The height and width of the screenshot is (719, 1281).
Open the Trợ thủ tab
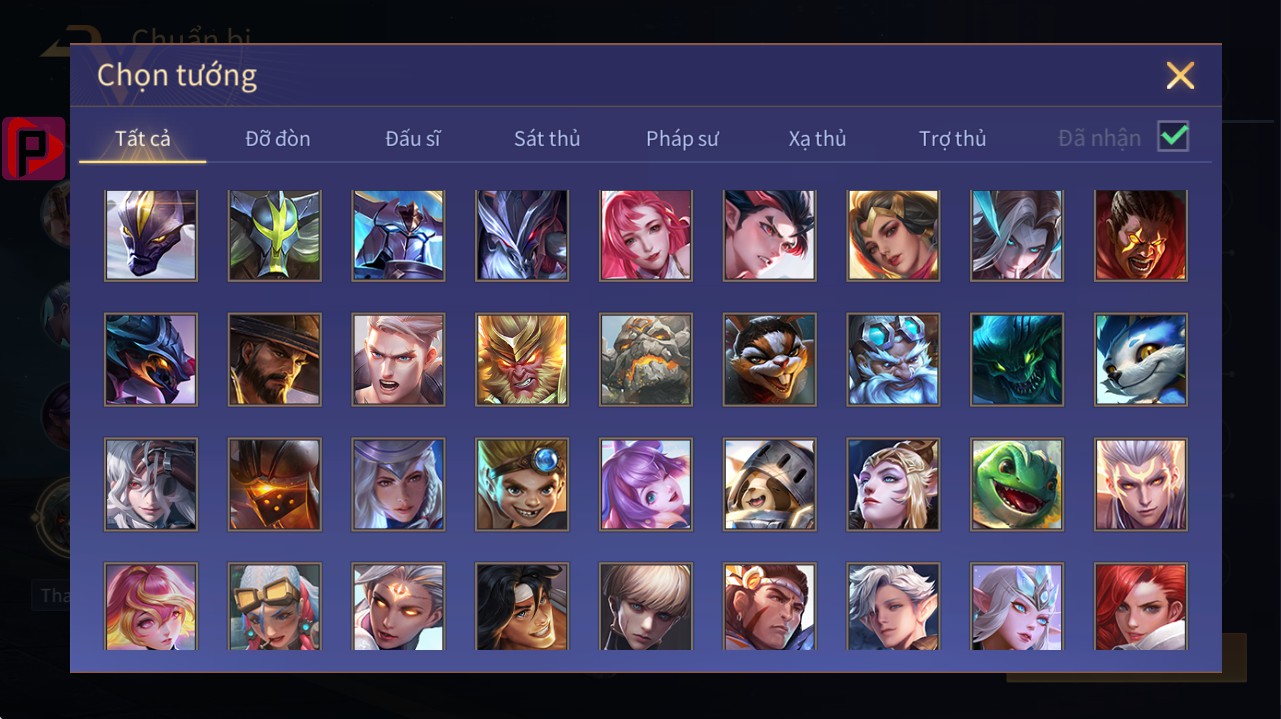point(952,138)
